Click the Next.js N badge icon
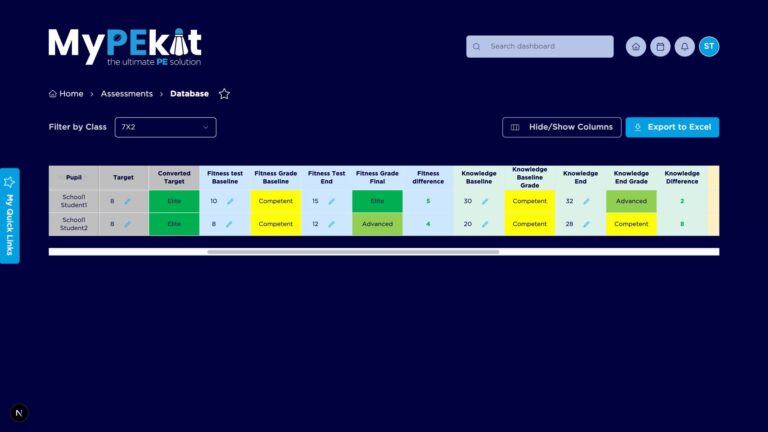This screenshot has width=768, height=432. (19, 413)
